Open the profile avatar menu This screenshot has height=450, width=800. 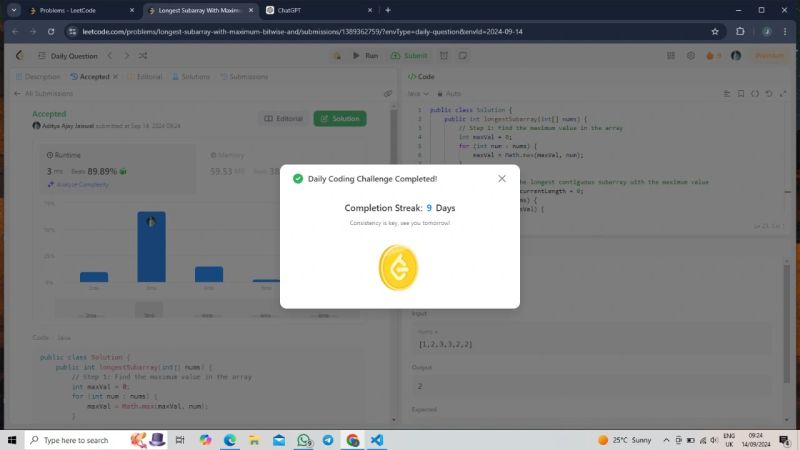[736, 56]
